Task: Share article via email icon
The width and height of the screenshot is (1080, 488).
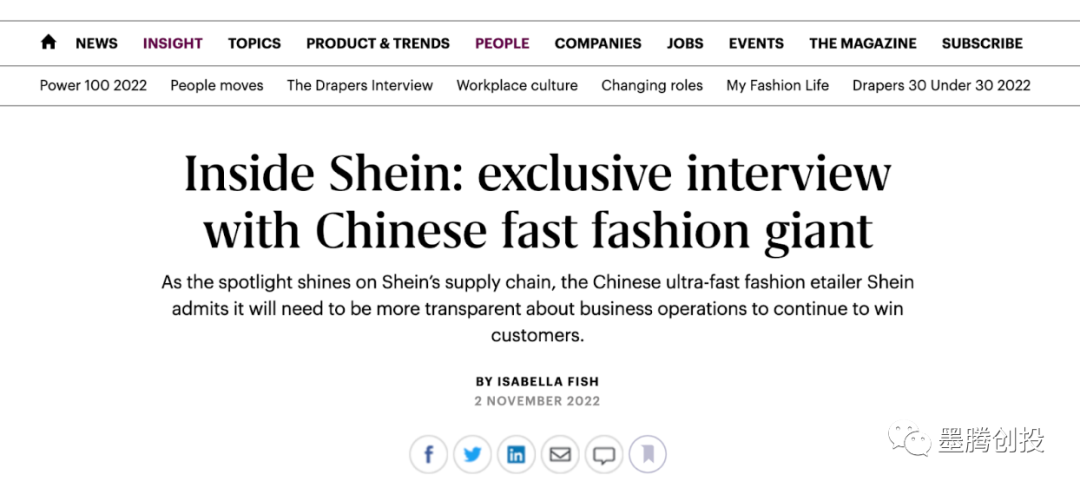Action: pos(560,455)
